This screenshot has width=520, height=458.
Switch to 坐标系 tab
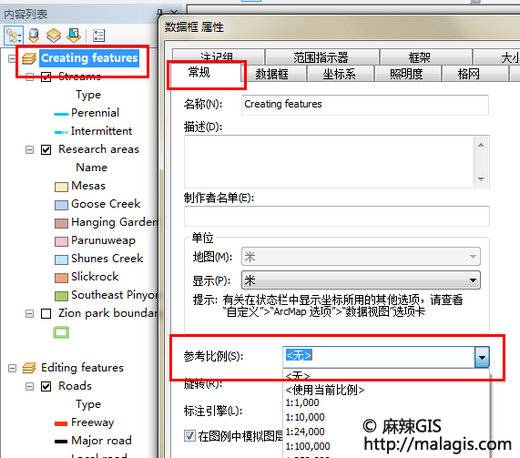click(339, 74)
